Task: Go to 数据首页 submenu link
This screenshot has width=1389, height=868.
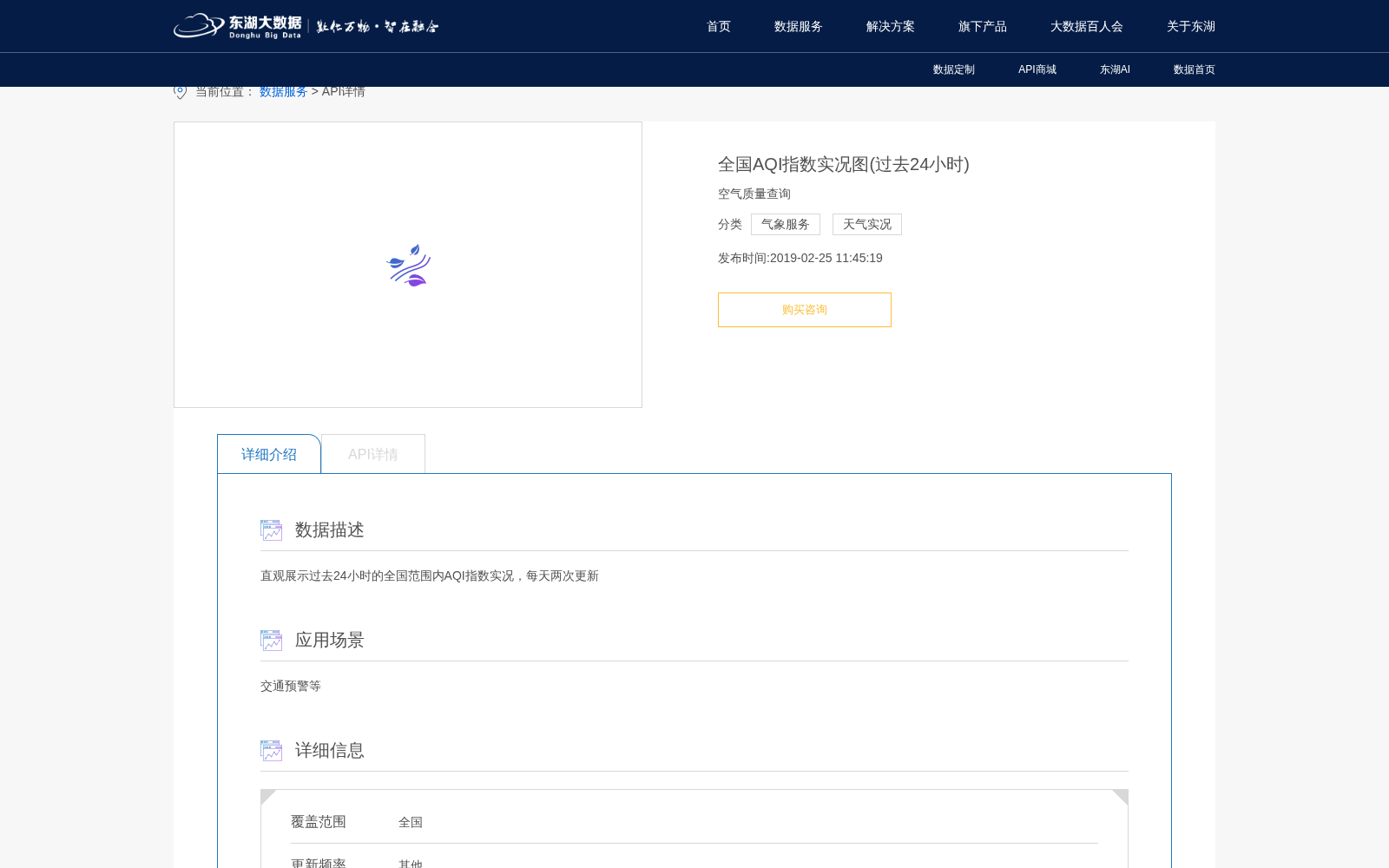Action: click(x=1195, y=69)
